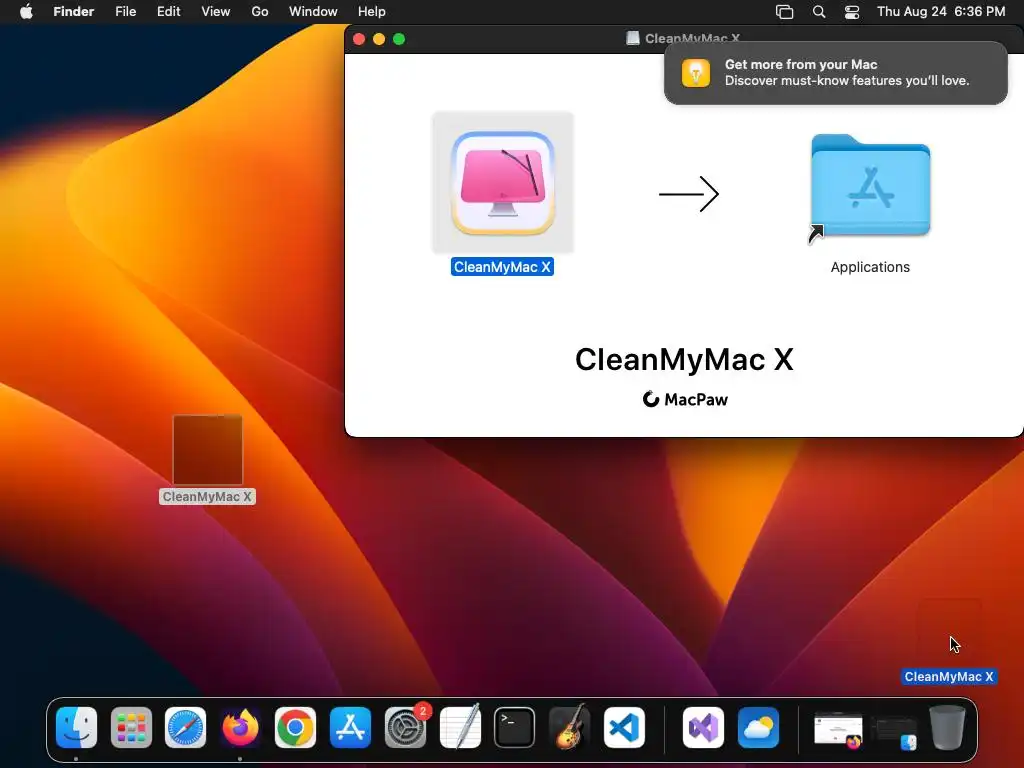Screen dimensions: 1024x768
Task: Open the Help menu
Action: [372, 12]
